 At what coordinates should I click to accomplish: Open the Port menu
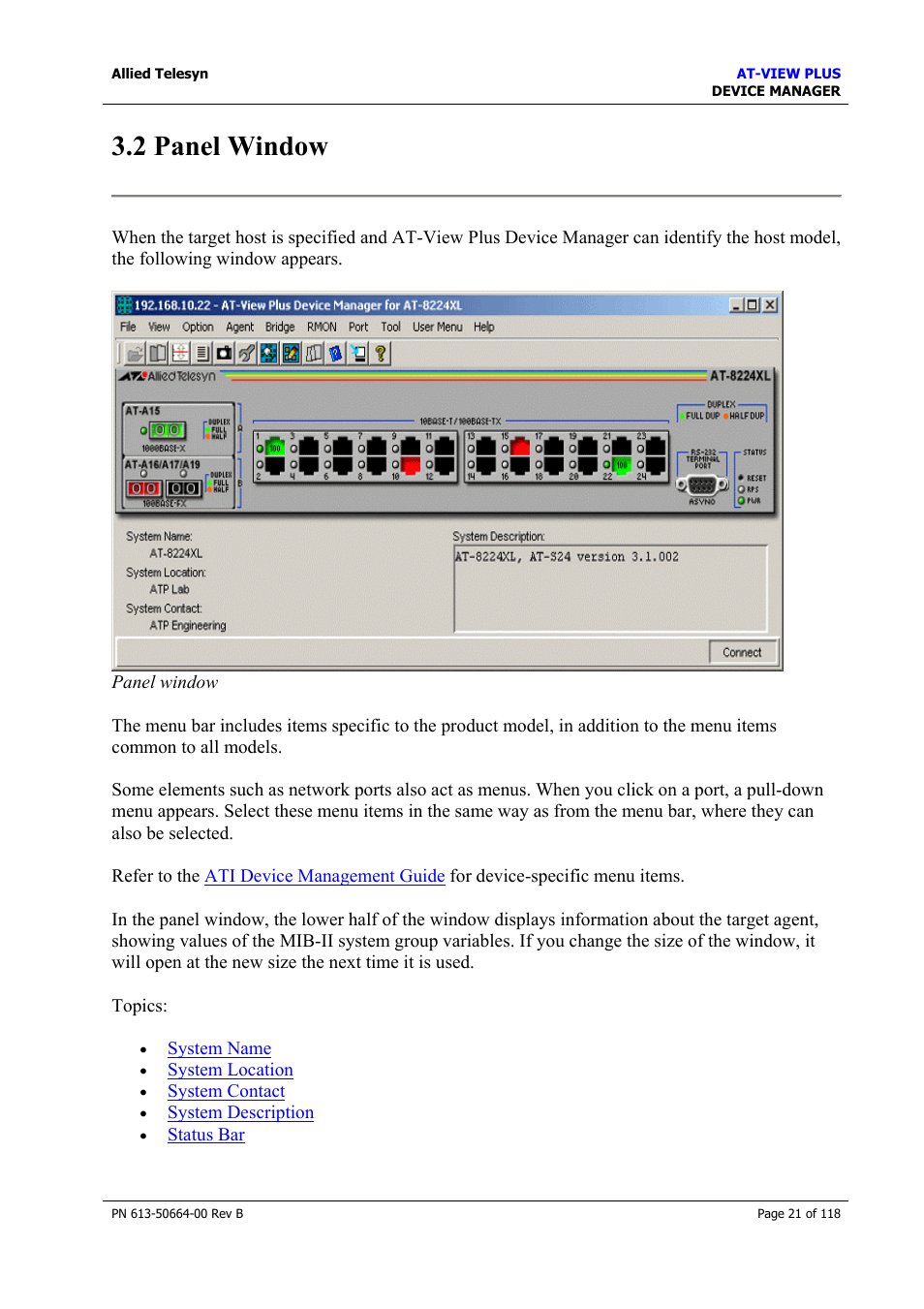358,327
